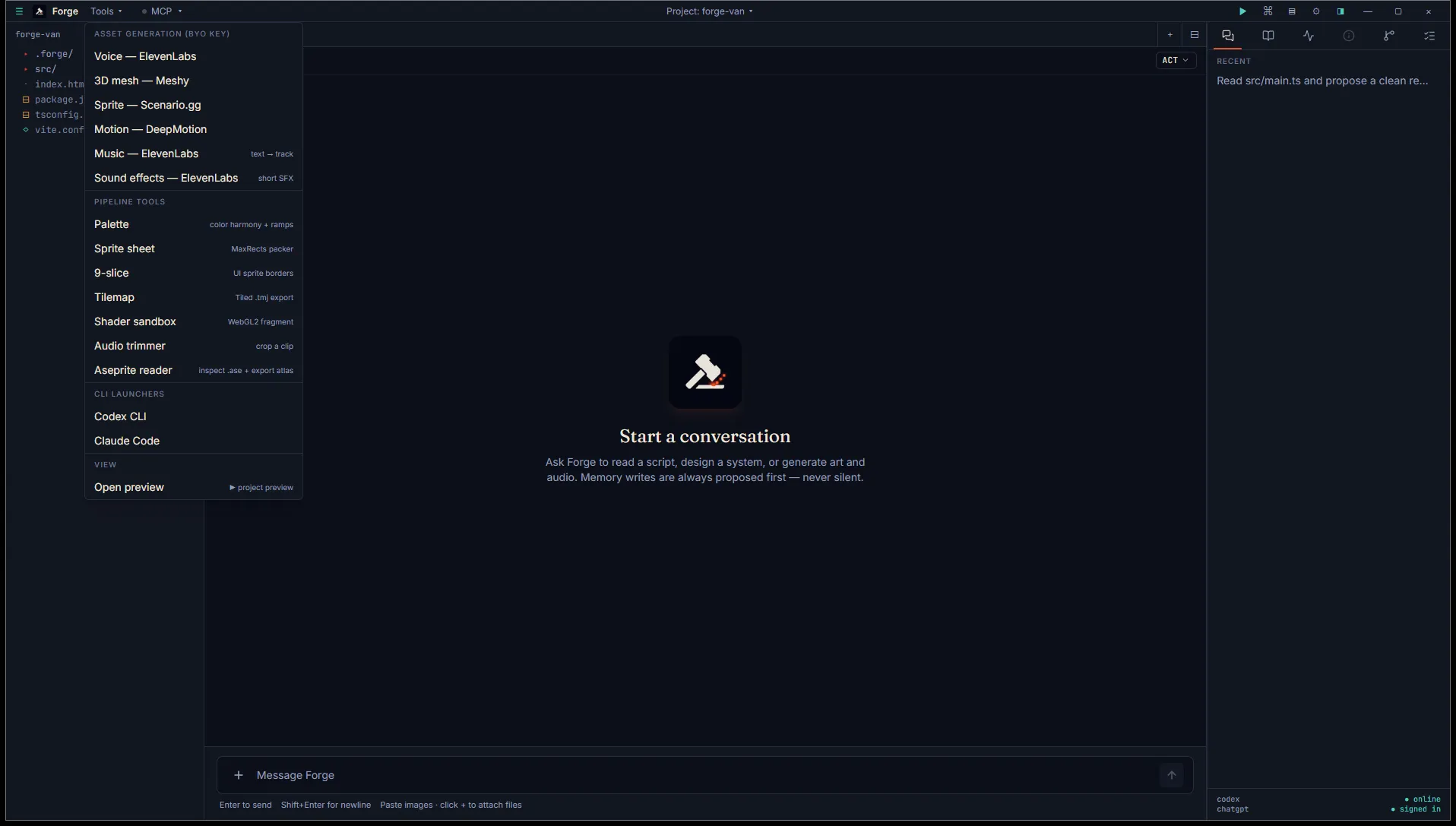Open the Audio trimmer tool
Image resolution: width=1456 pixels, height=826 pixels.
[194, 346]
